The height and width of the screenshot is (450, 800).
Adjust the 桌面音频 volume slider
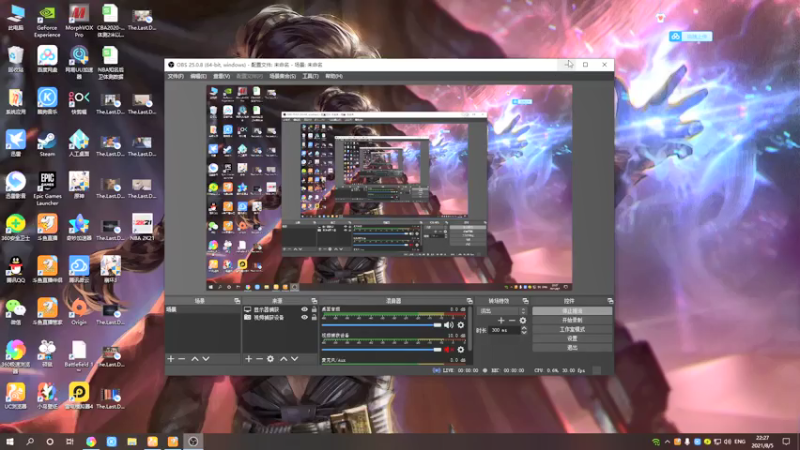(381, 325)
